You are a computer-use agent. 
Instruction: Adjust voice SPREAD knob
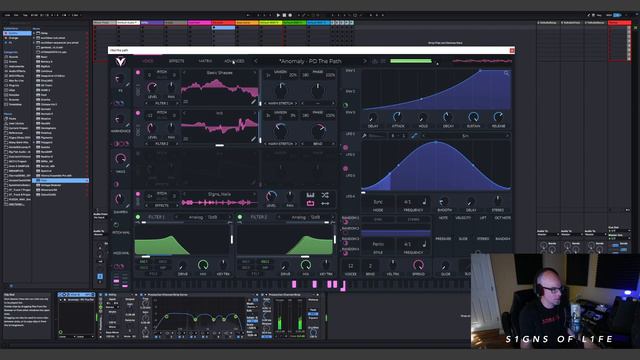[418, 265]
